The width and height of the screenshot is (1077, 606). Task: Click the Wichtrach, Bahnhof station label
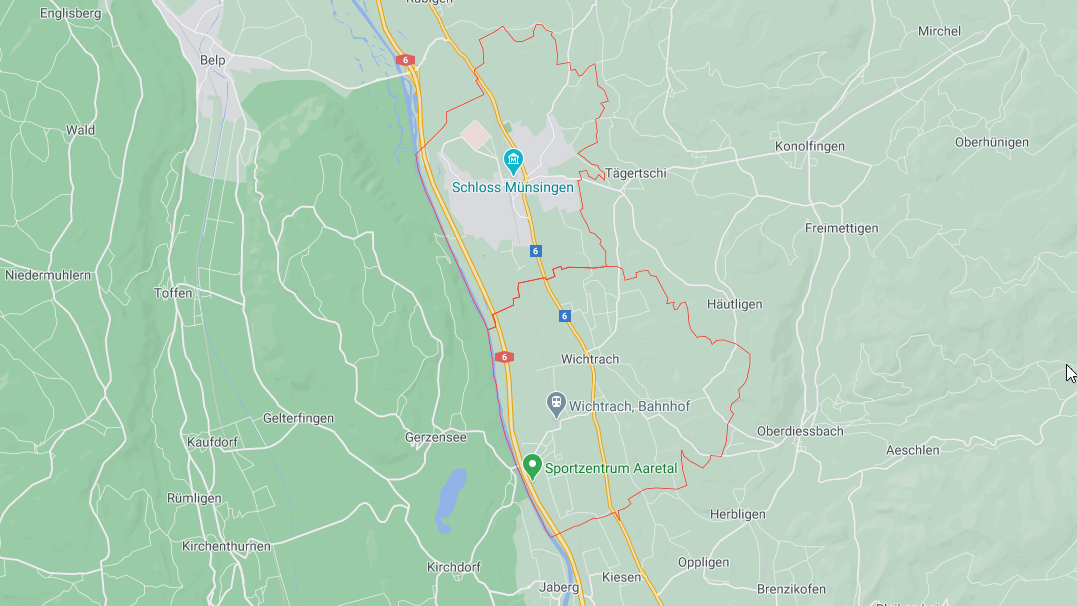[629, 406]
